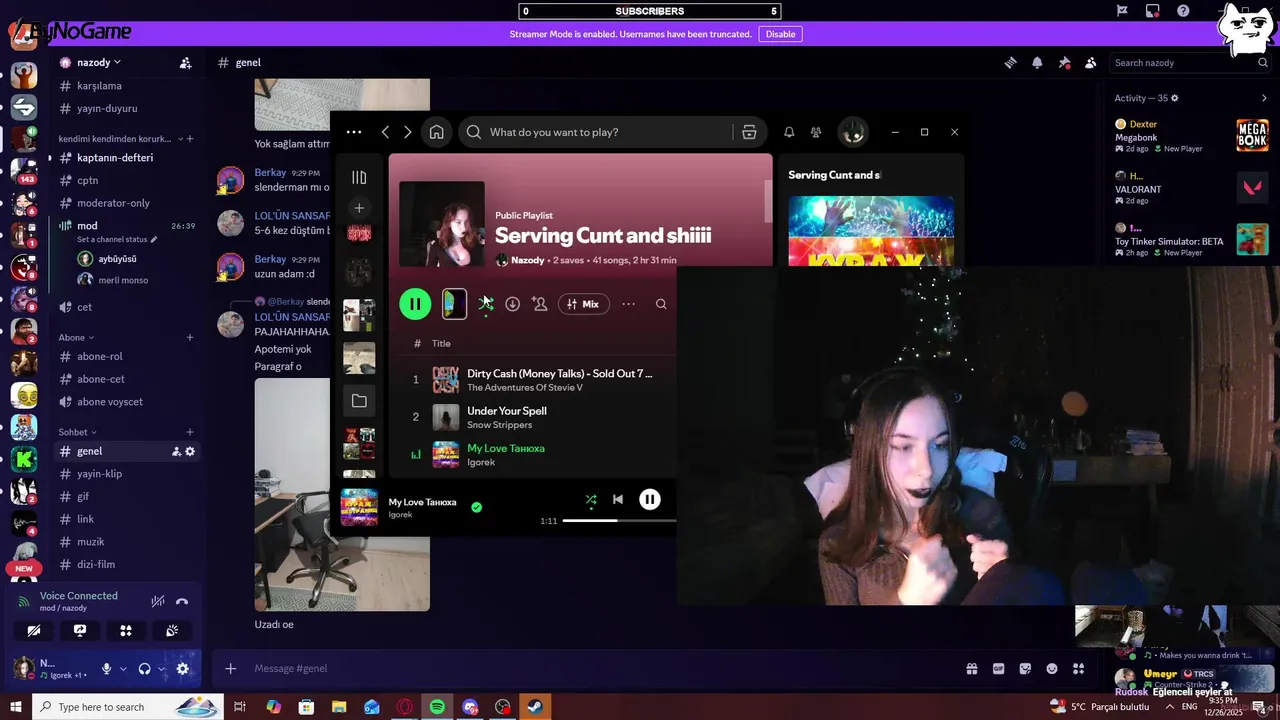Open Discord user settings gear
1280x720 pixels.
(x=182, y=669)
